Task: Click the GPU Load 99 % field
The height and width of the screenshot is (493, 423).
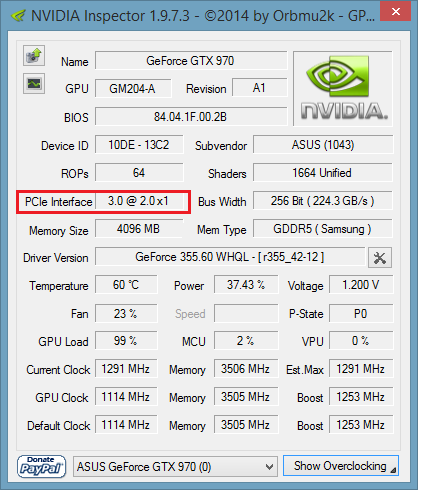Action: click(126, 341)
